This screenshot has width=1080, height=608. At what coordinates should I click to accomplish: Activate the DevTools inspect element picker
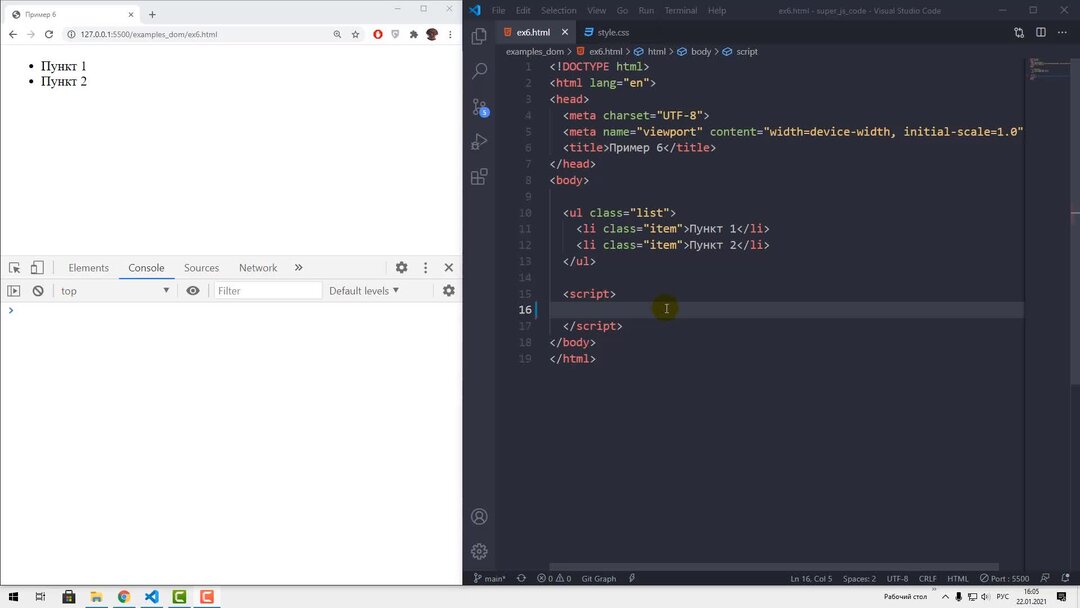tap(14, 268)
